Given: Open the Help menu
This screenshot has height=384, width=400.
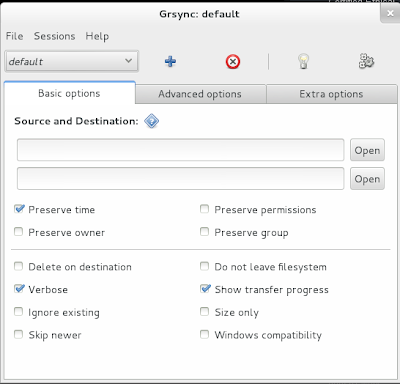Looking at the screenshot, I should pos(97,36).
